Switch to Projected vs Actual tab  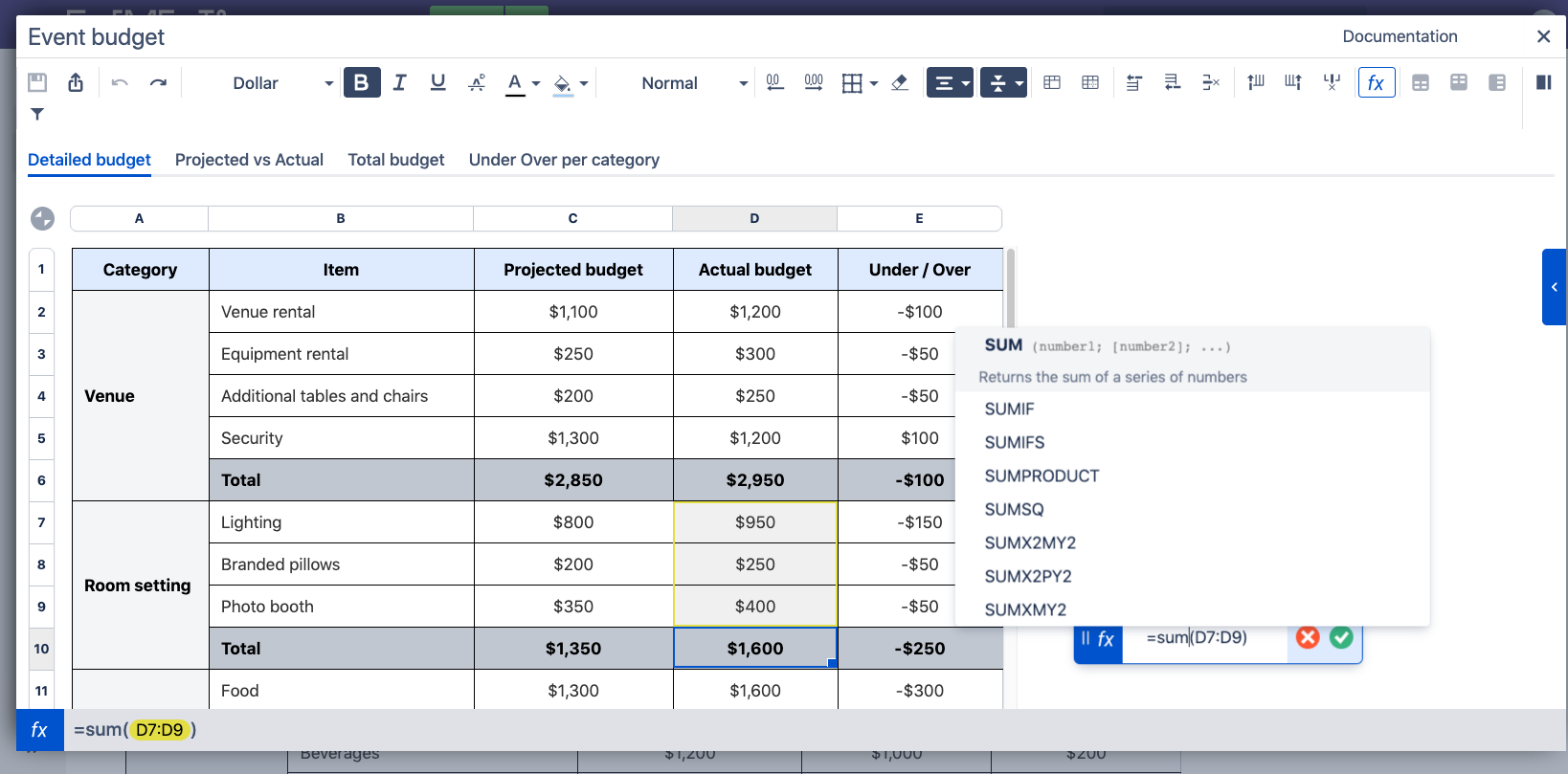click(x=249, y=160)
